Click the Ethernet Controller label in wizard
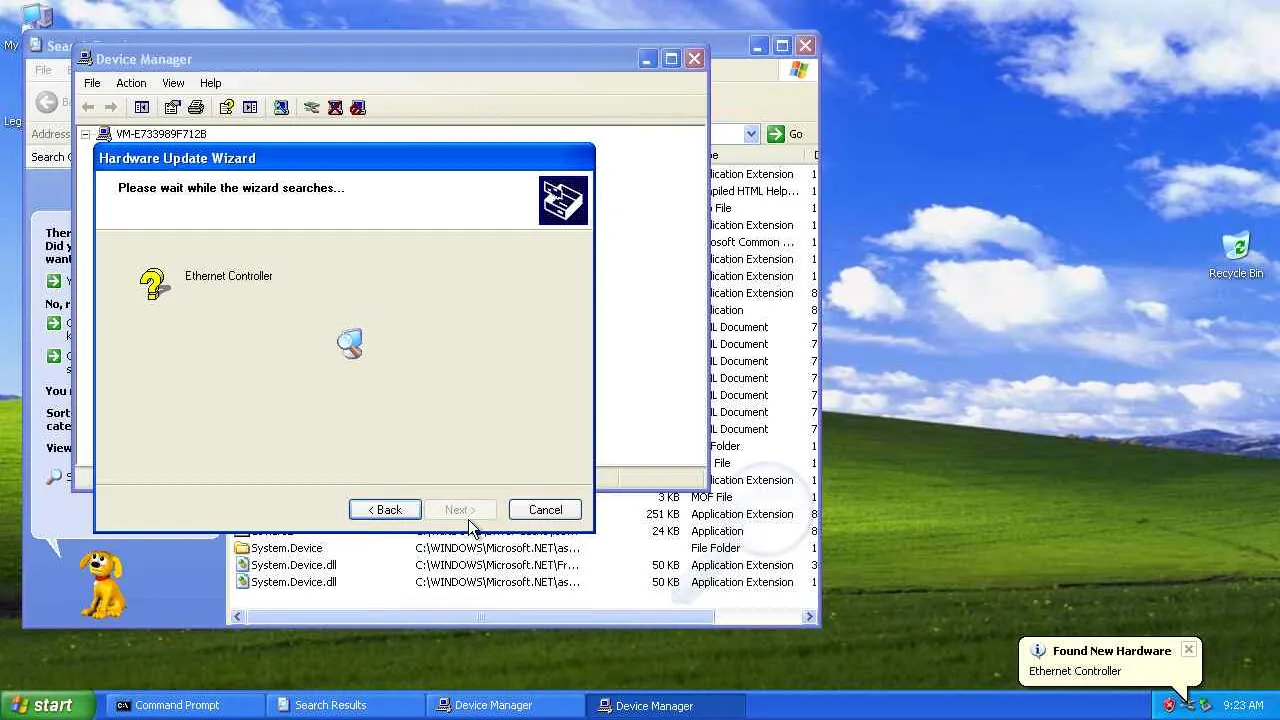Viewport: 1280px width, 720px height. point(228,276)
